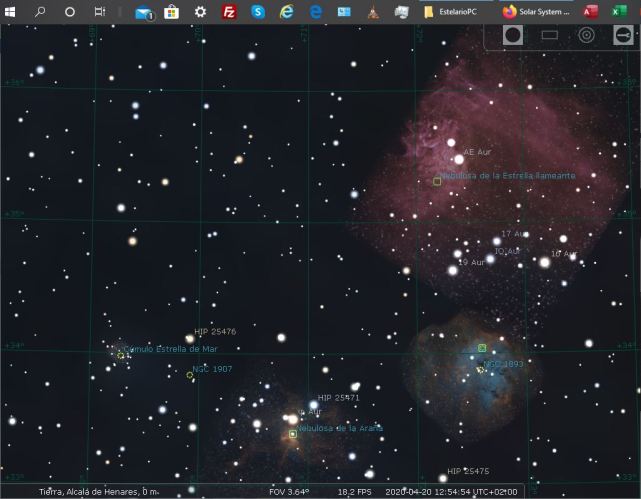Click the star AE Aur
The width and height of the screenshot is (641, 499).
(459, 158)
